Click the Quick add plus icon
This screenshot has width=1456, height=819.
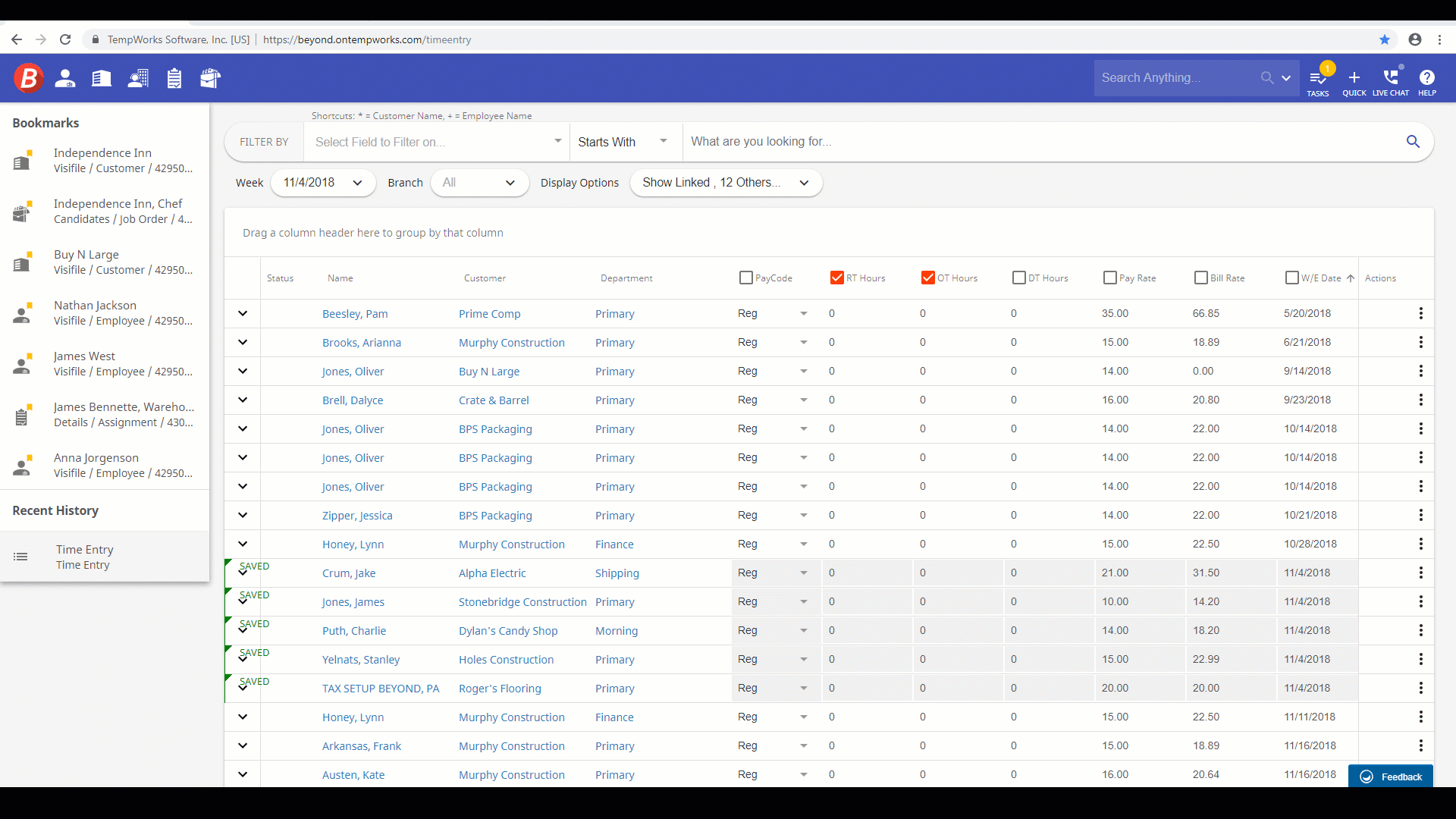tap(1354, 79)
